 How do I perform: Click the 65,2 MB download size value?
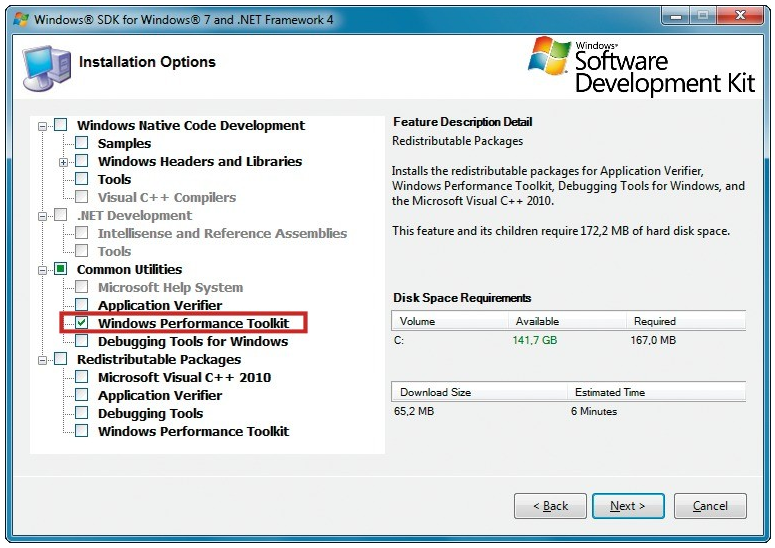414,411
